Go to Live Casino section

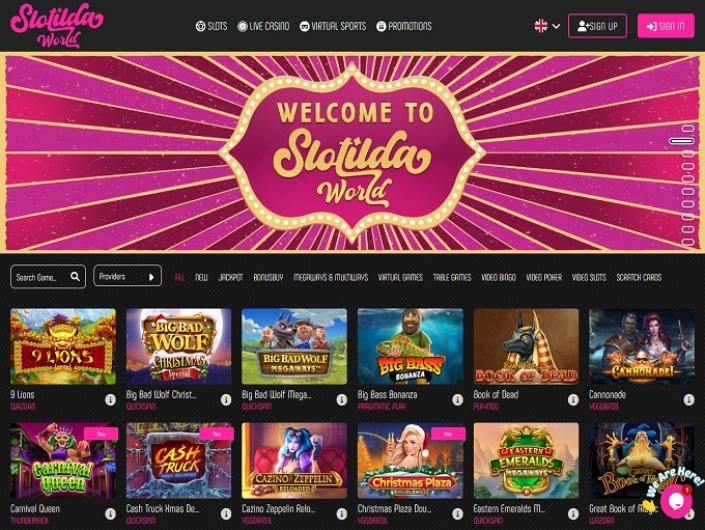click(263, 26)
